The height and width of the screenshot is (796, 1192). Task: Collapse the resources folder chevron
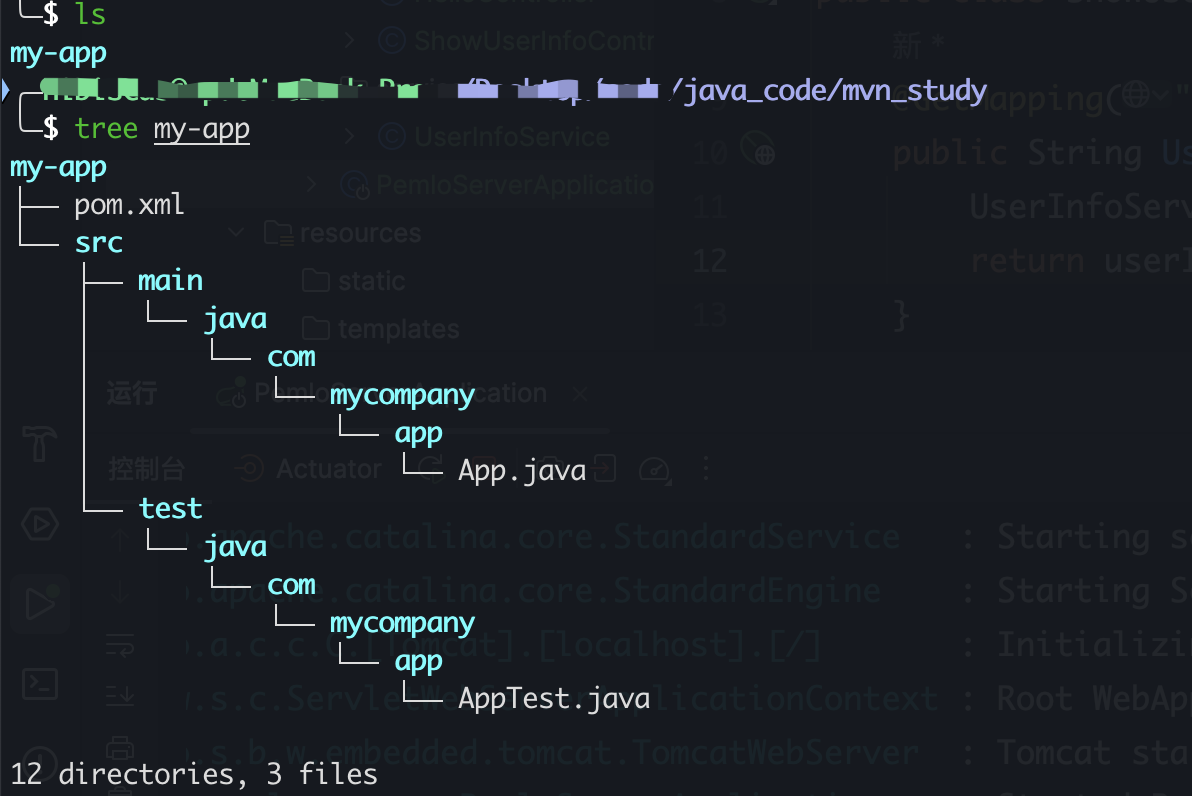pyautogui.click(x=238, y=233)
